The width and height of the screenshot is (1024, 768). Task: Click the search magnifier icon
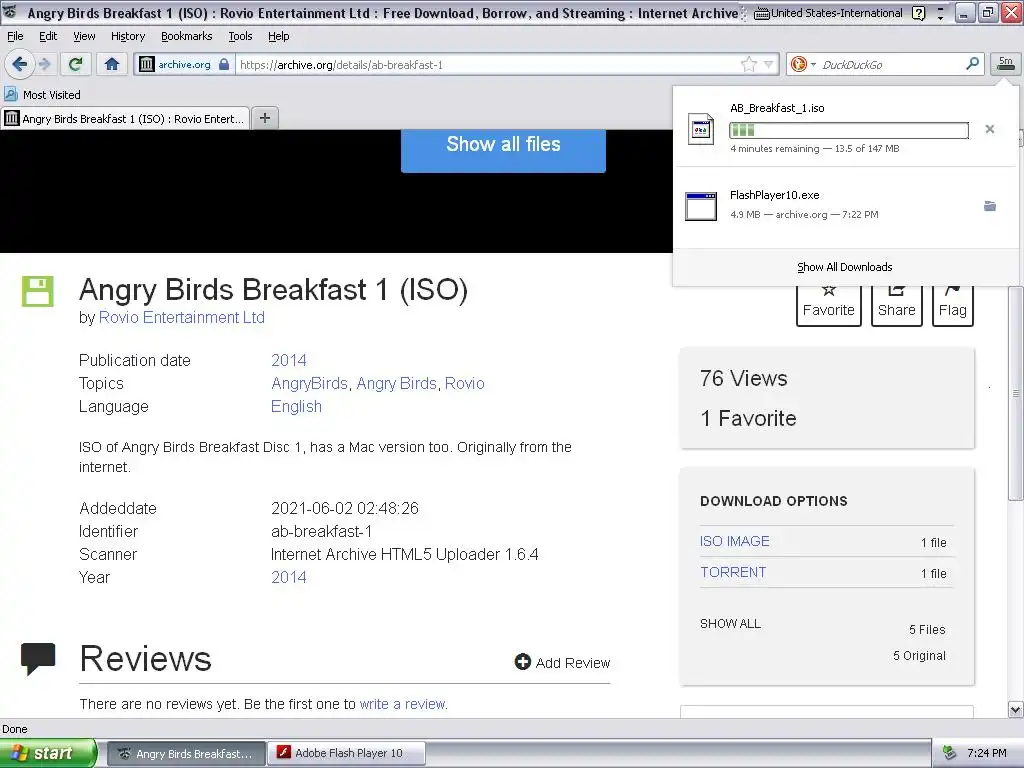pyautogui.click(x=972, y=63)
